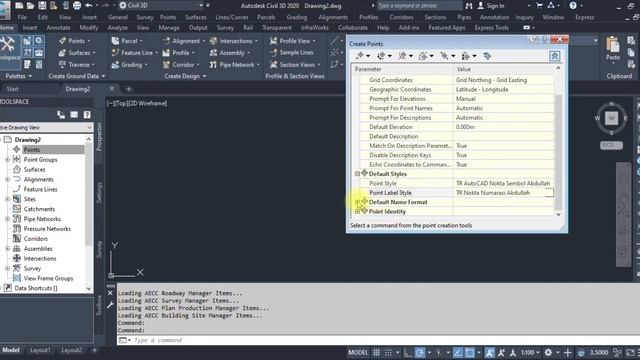Expand the Default Name Format group
Screen dimensions: 640x360
pyautogui.click(x=357, y=202)
